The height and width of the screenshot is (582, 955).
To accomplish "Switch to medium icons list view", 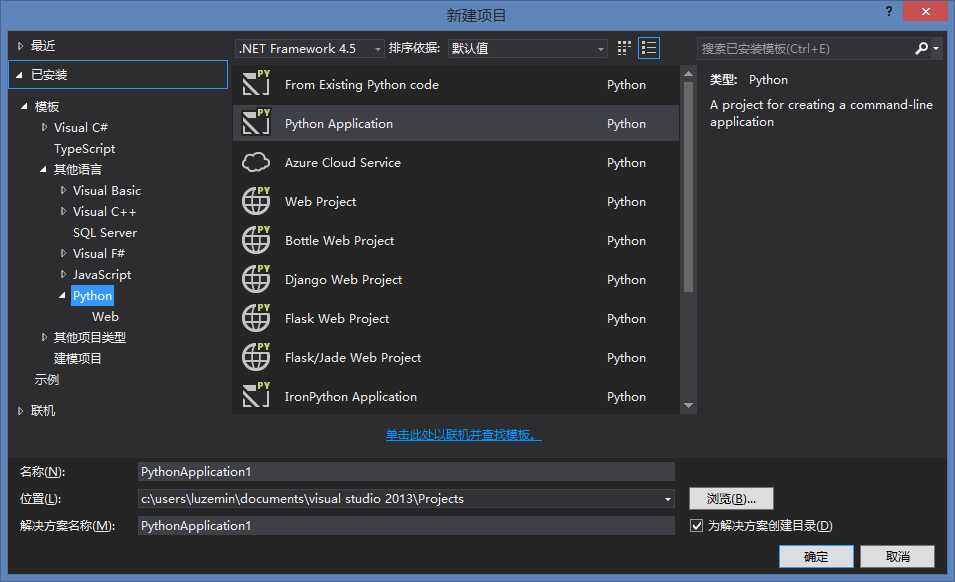I will 649,48.
